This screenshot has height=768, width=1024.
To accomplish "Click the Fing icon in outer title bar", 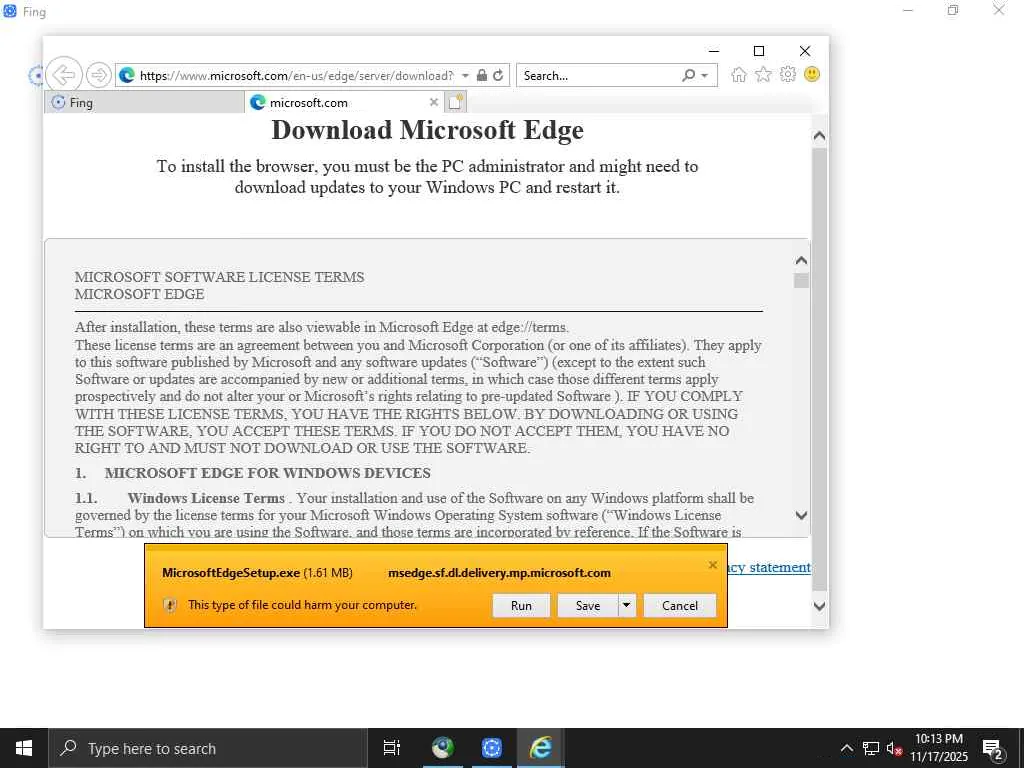I will pyautogui.click(x=10, y=10).
